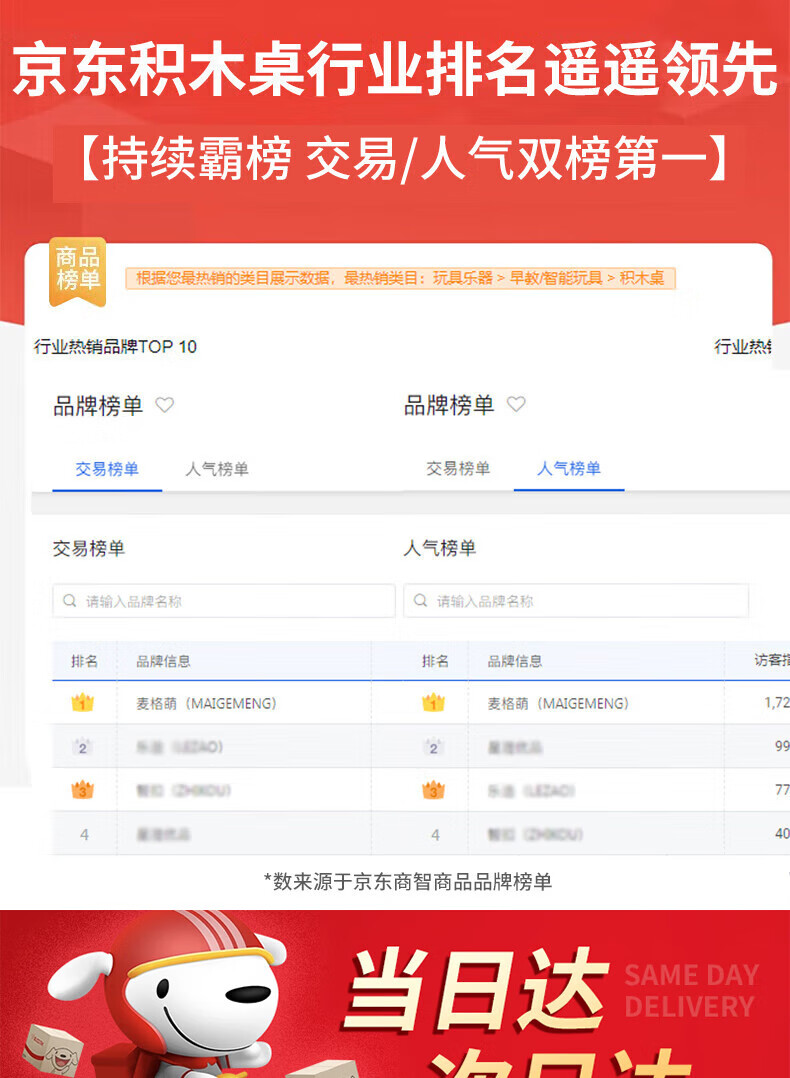The width and height of the screenshot is (790, 1078).
Task: Click 品牌信息 column header in 人气榜单 table
Action: coord(515,661)
